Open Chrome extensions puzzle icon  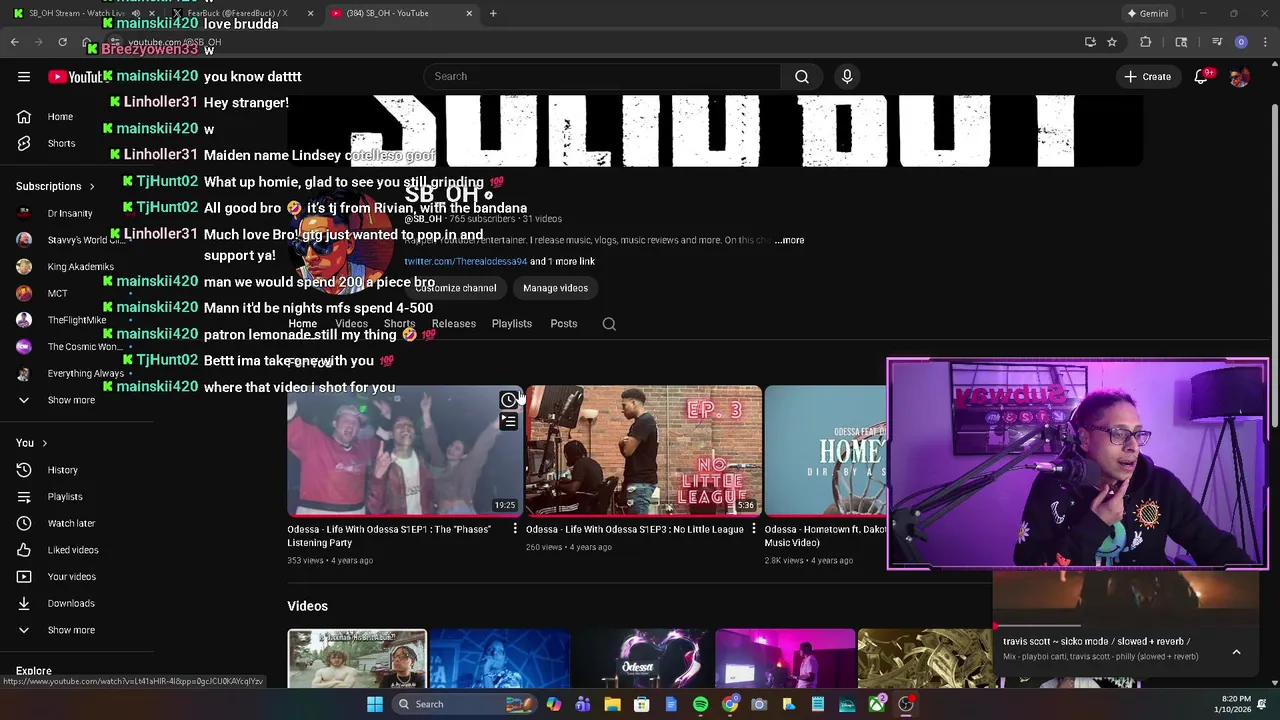1146,42
